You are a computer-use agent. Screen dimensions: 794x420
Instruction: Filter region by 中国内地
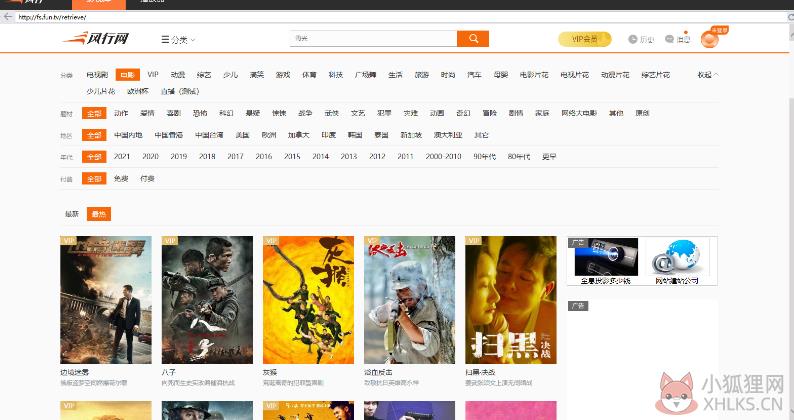pyautogui.click(x=128, y=135)
